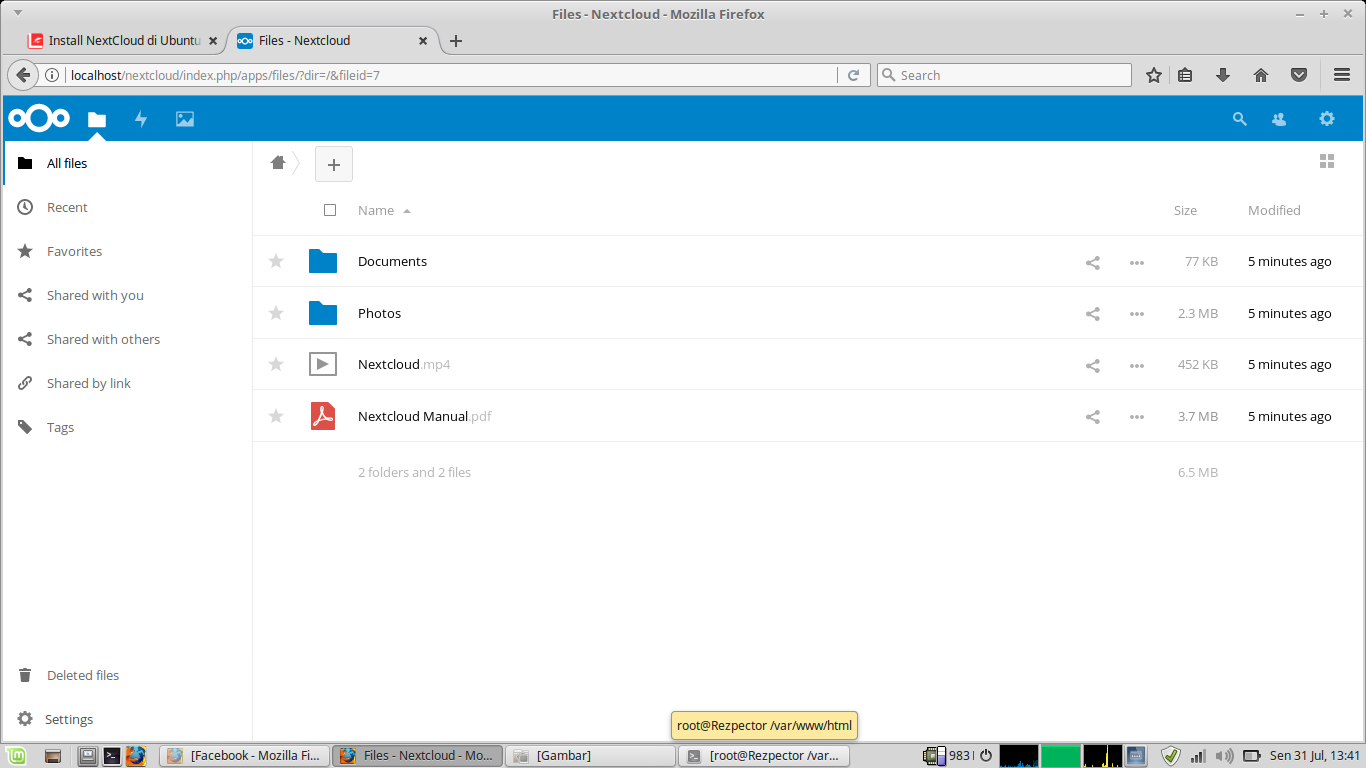This screenshot has width=1366, height=768.
Task: Go back with Firefox back arrow
Action: (x=22, y=75)
